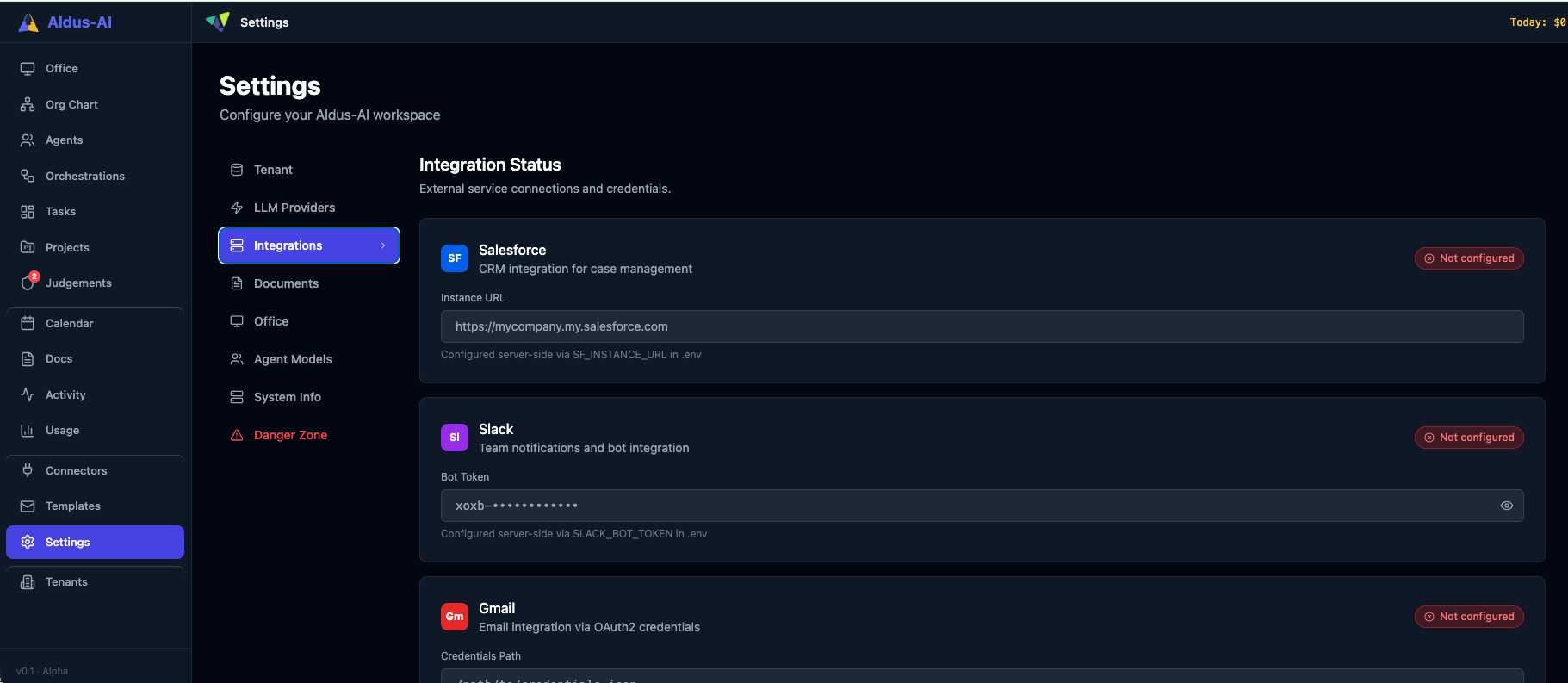
Task: Click the Salesforce Instance URL field
Action: click(982, 326)
